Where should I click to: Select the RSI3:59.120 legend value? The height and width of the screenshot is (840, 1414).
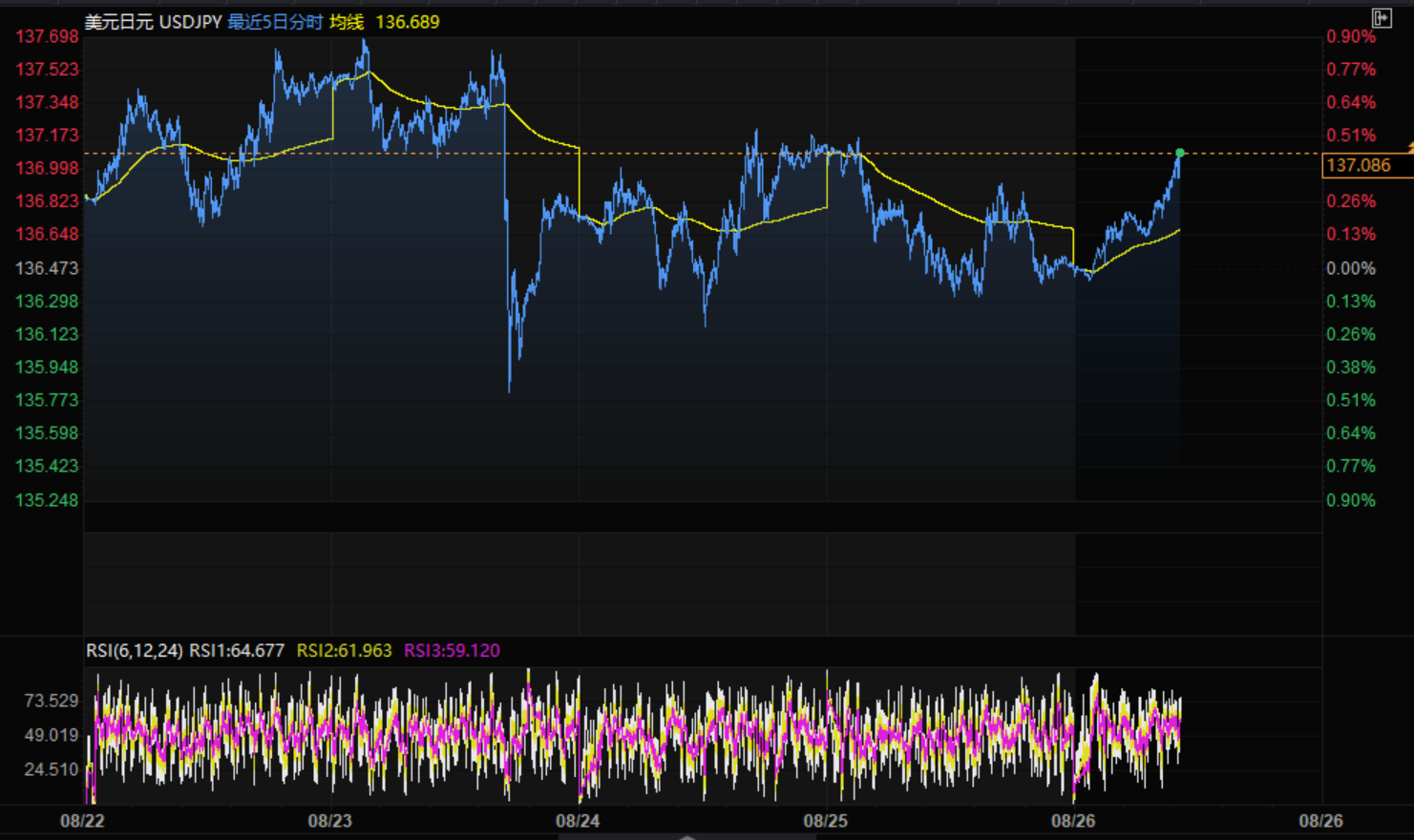452,651
